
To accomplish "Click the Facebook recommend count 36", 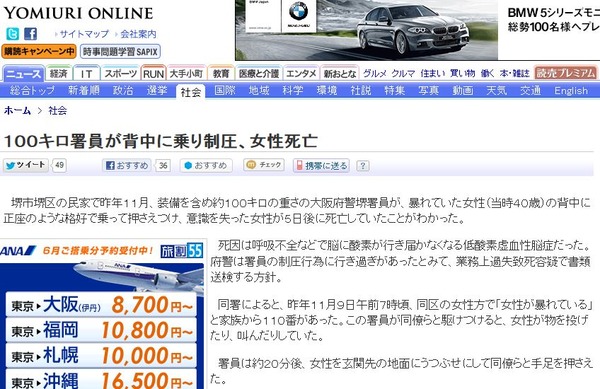I will (163, 165).
